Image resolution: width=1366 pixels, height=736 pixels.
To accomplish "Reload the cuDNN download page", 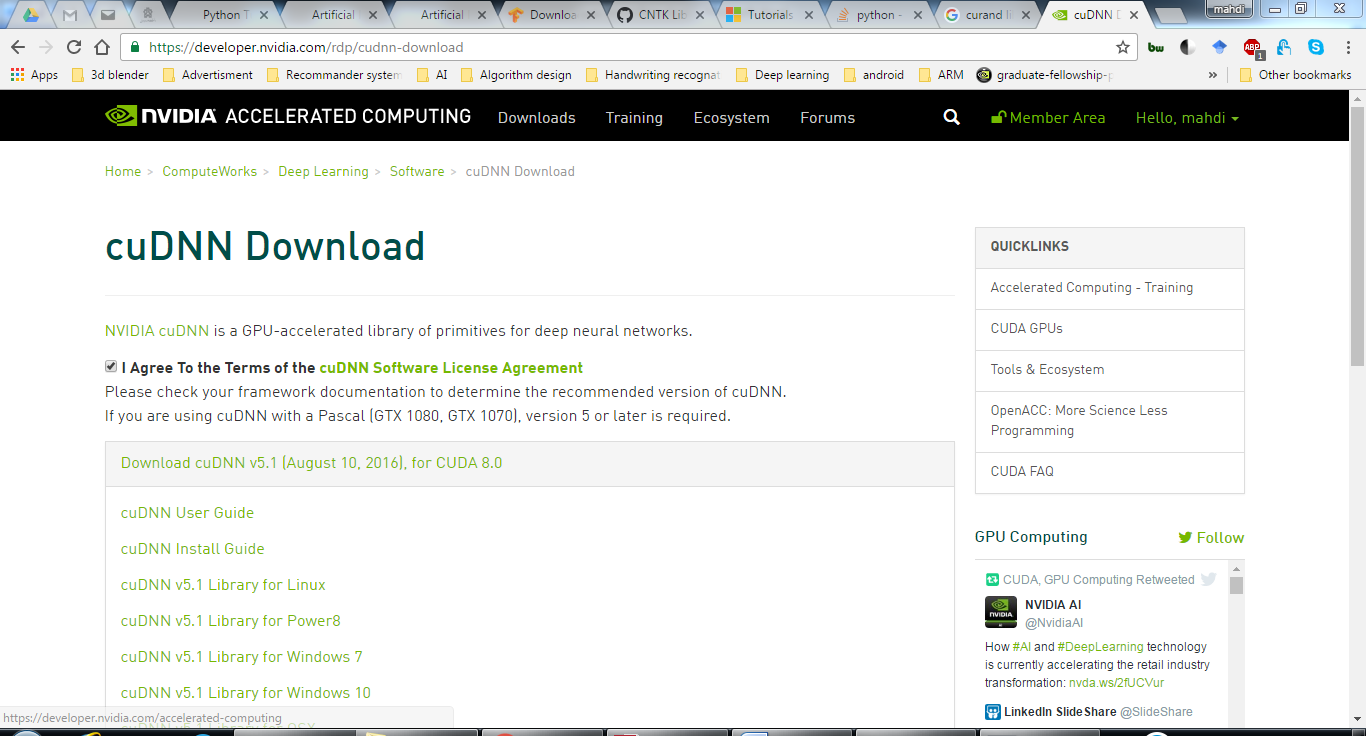I will 74,47.
